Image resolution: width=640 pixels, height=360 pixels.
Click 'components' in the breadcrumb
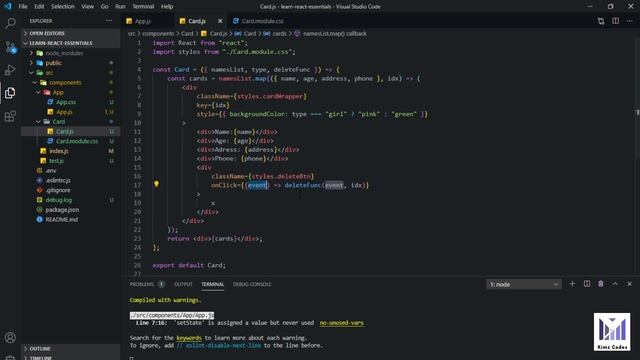pos(158,33)
